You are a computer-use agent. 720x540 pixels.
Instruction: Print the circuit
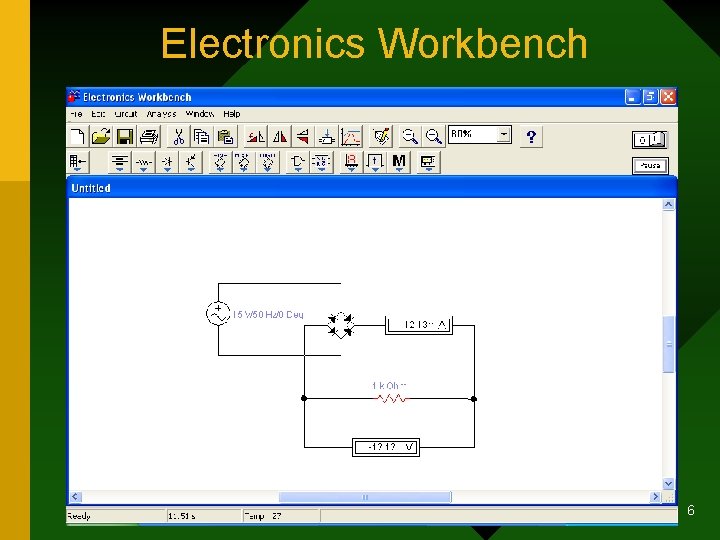pyautogui.click(x=148, y=136)
